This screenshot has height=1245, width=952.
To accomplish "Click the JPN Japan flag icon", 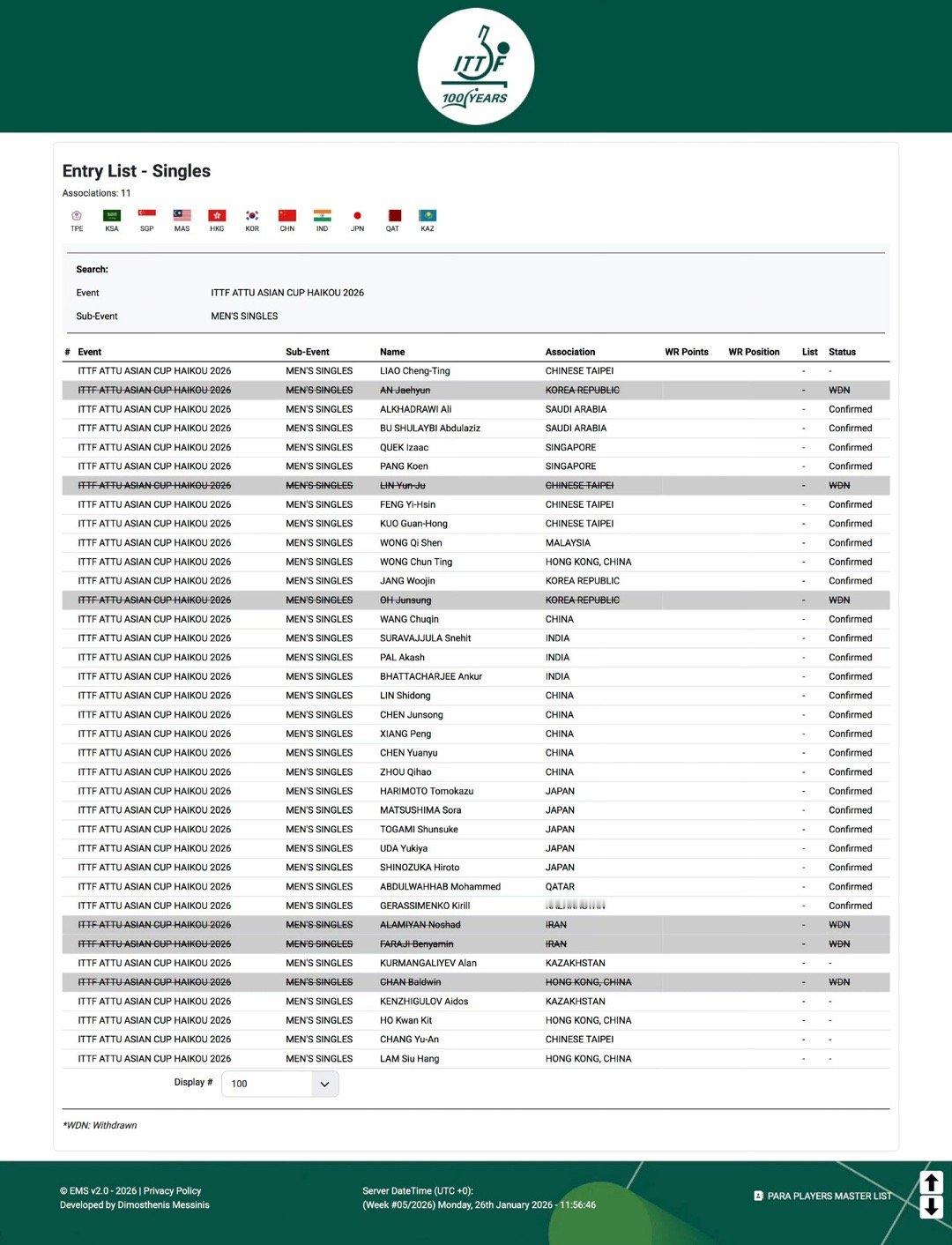I will pyautogui.click(x=357, y=215).
